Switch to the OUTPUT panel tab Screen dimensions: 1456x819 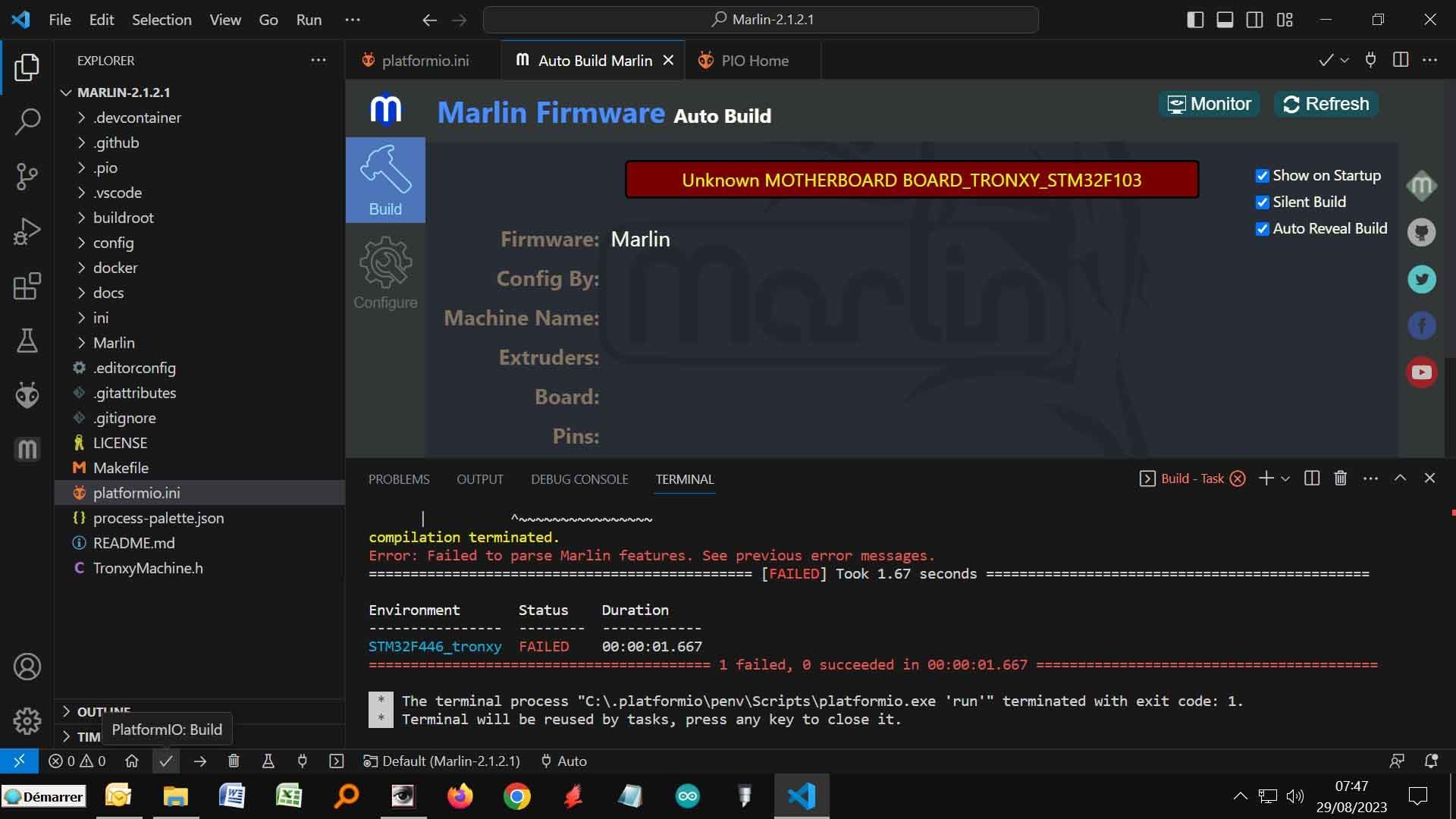[x=480, y=479]
